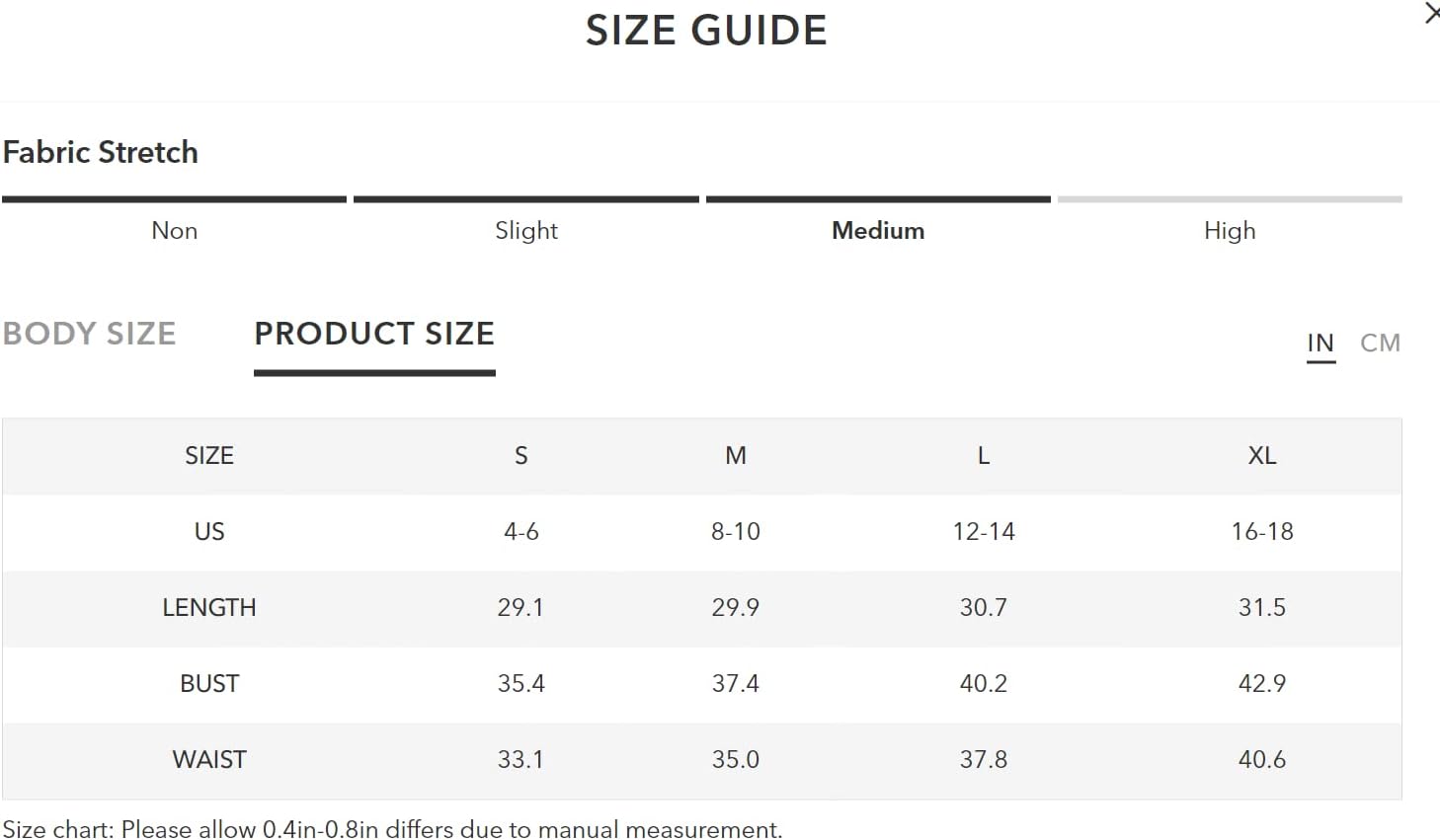The height and width of the screenshot is (840, 1440).
Task: Click the High stretch bar segment
Action: [x=1230, y=199]
